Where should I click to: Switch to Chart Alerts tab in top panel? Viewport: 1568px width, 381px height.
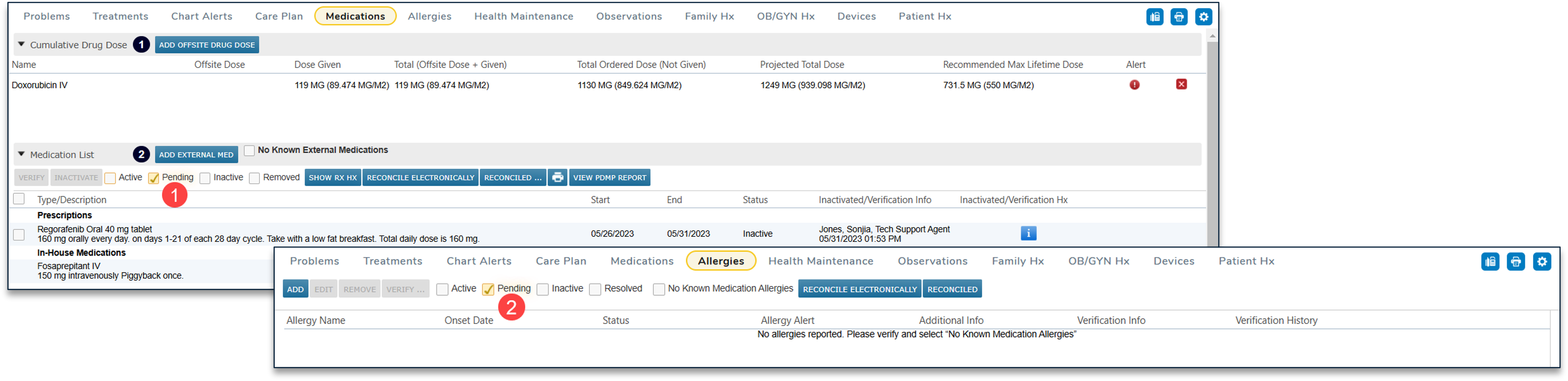[x=201, y=16]
